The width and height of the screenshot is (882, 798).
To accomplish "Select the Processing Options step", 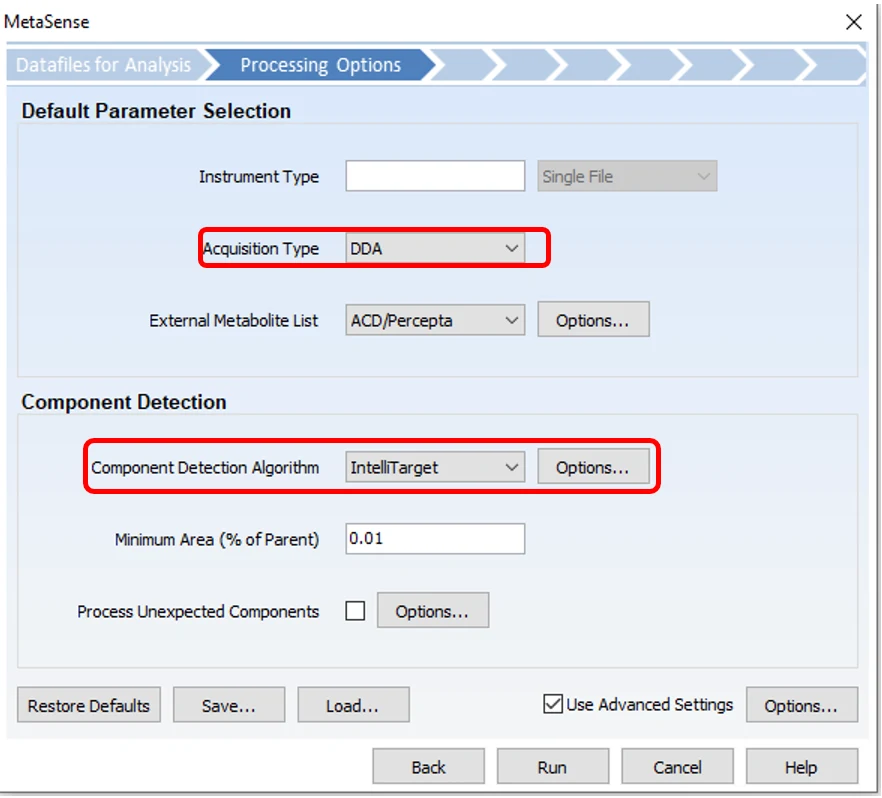I will (x=321, y=65).
